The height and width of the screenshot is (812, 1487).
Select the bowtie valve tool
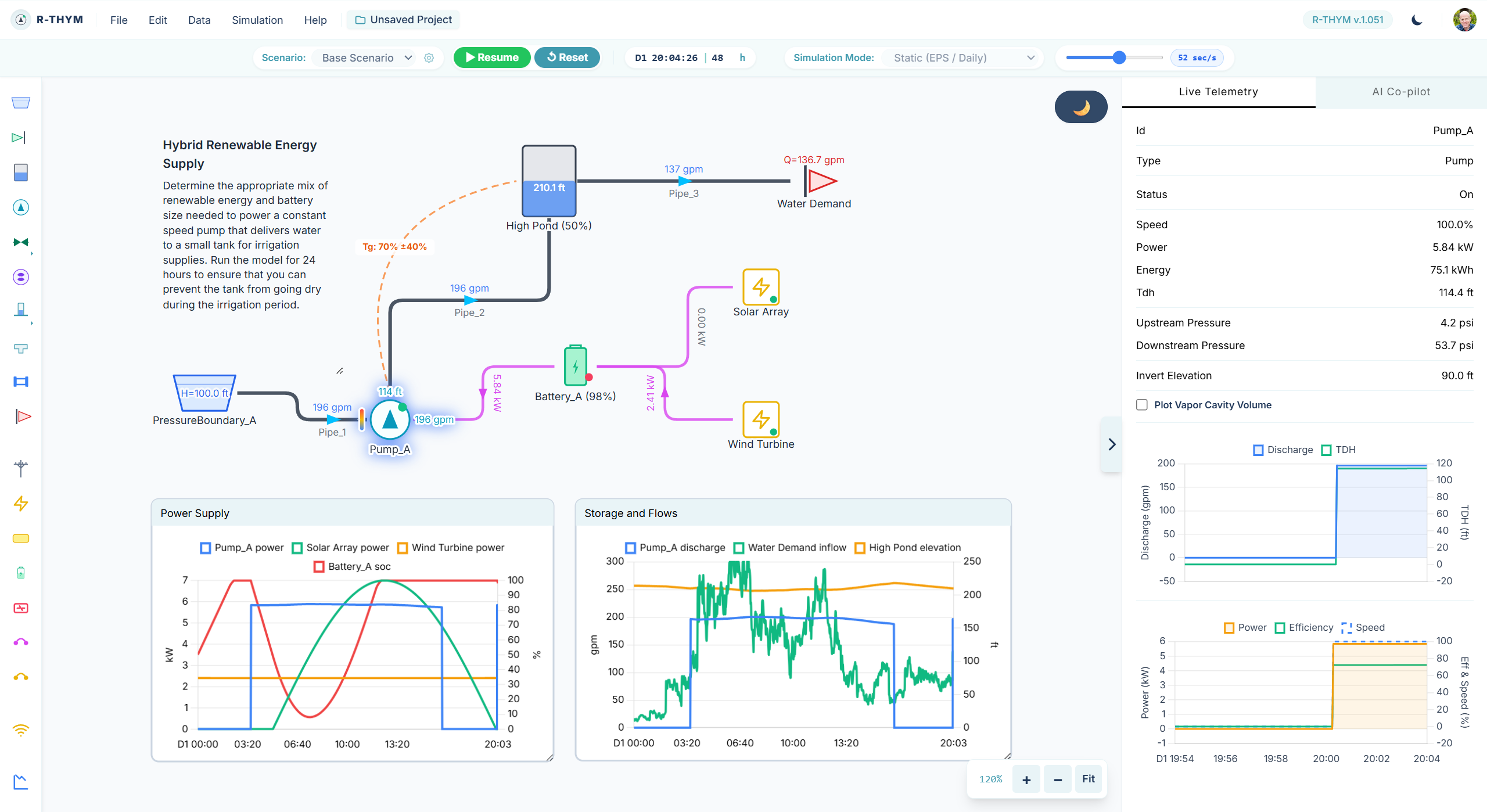[21, 242]
